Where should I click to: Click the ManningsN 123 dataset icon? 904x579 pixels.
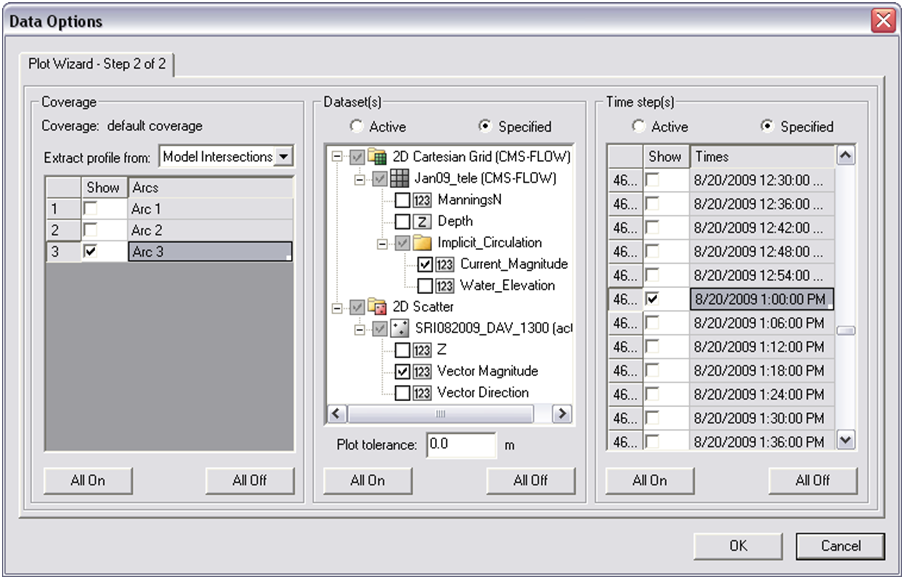tap(422, 200)
